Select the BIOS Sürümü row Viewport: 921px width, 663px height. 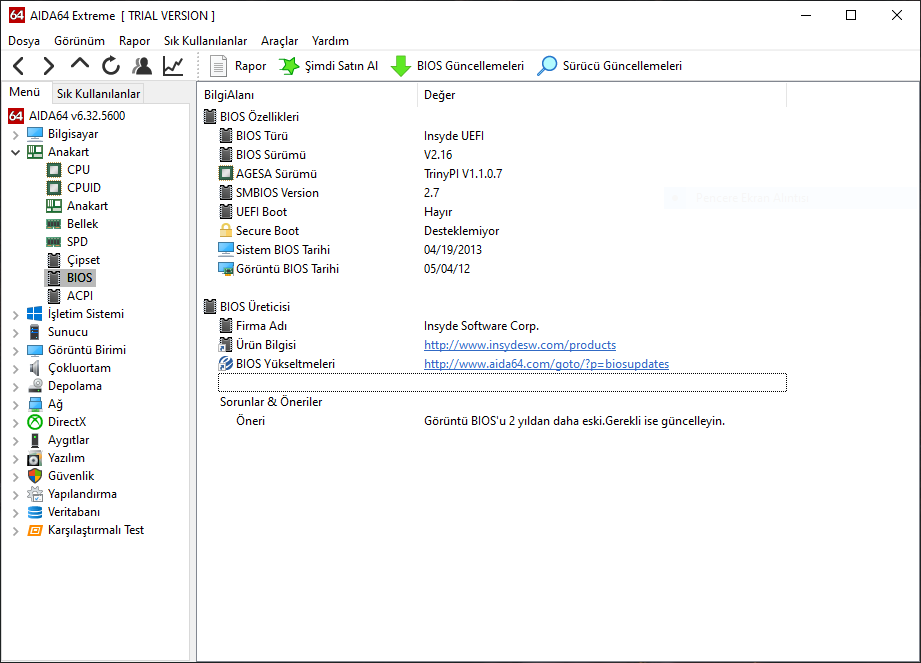click(502, 155)
